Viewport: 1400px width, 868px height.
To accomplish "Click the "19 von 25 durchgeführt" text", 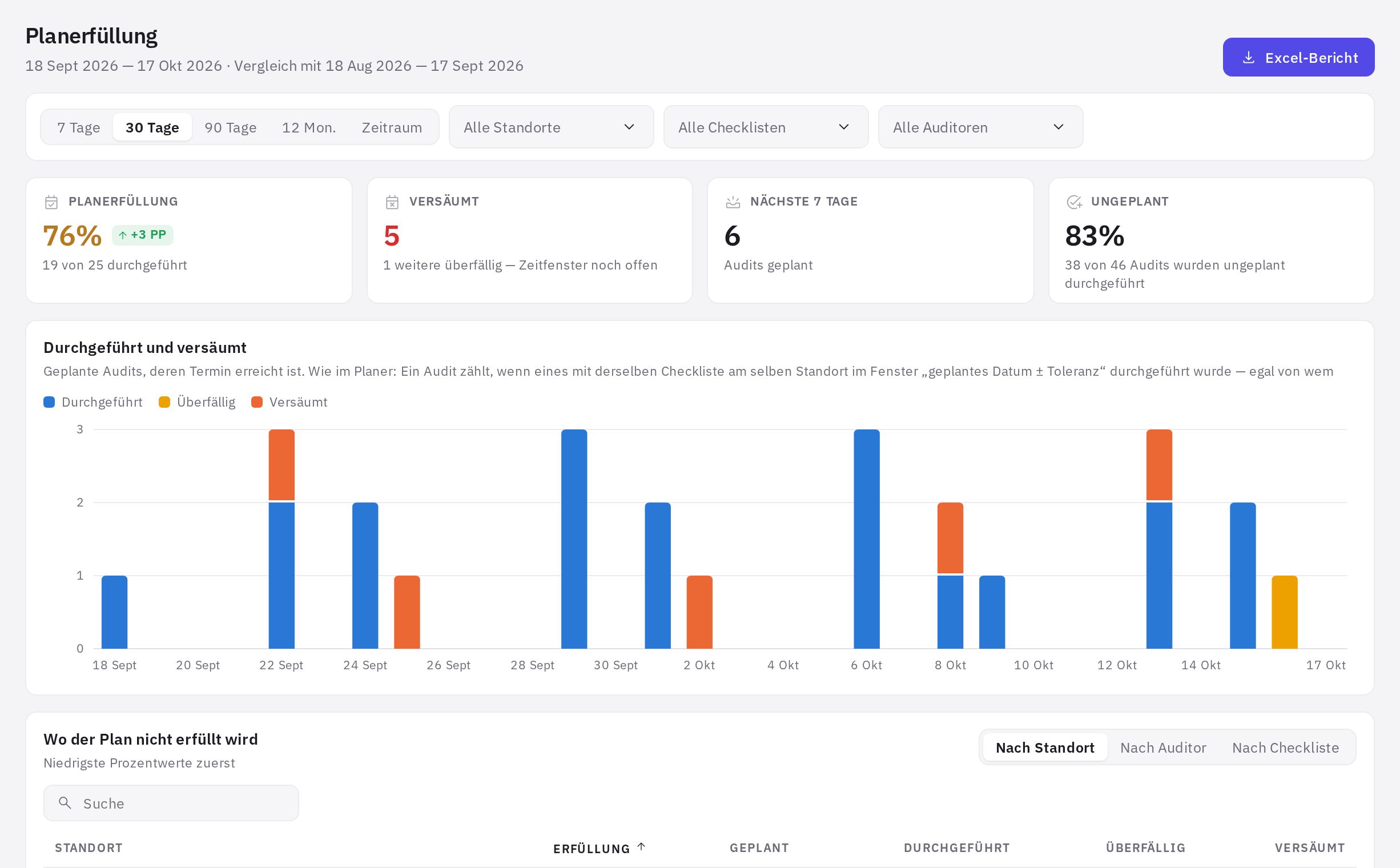I will point(115,265).
